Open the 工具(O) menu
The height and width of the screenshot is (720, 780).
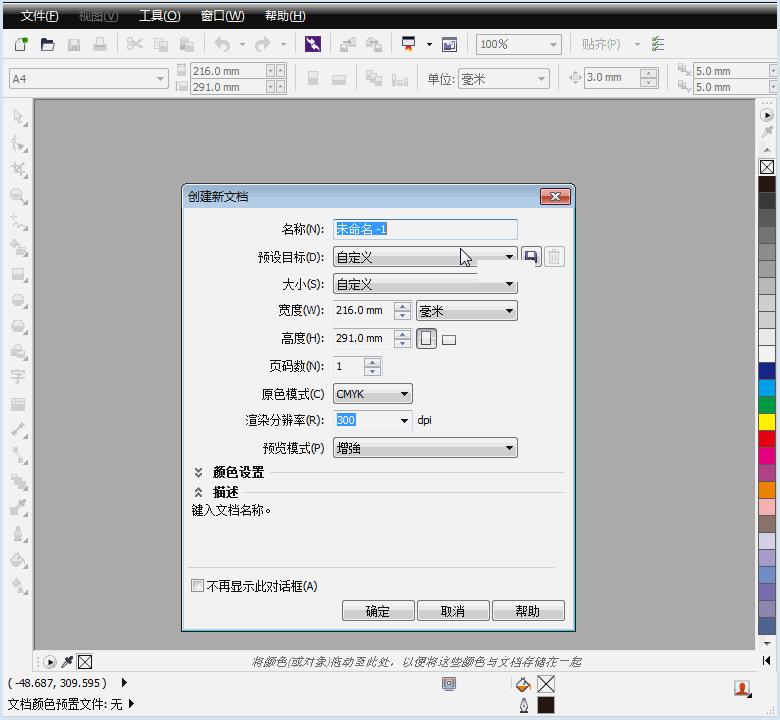159,16
